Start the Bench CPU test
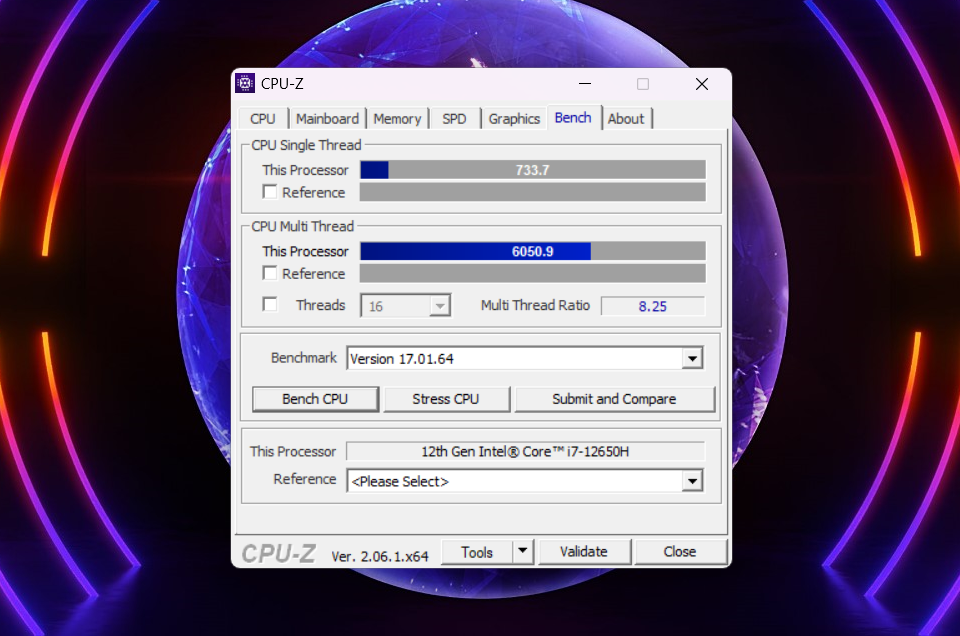 click(x=315, y=399)
